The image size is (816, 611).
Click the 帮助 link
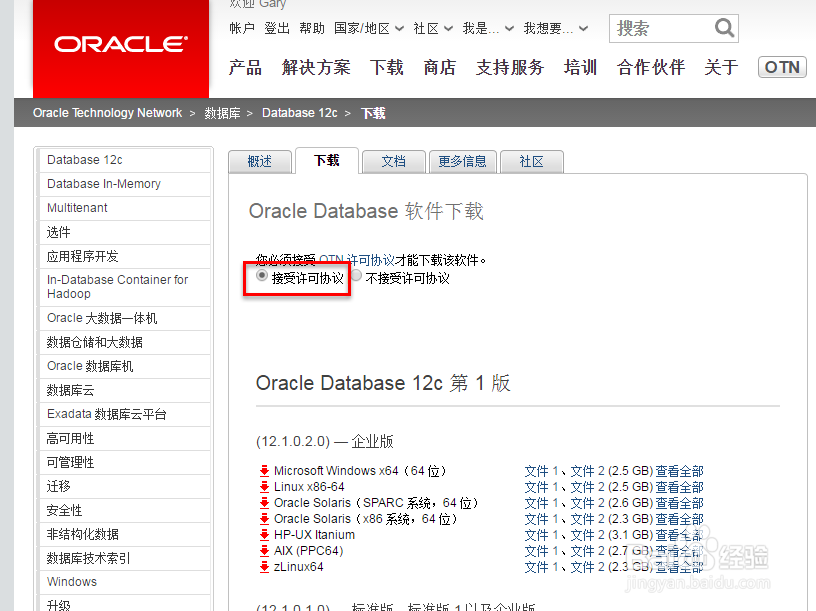[312, 29]
